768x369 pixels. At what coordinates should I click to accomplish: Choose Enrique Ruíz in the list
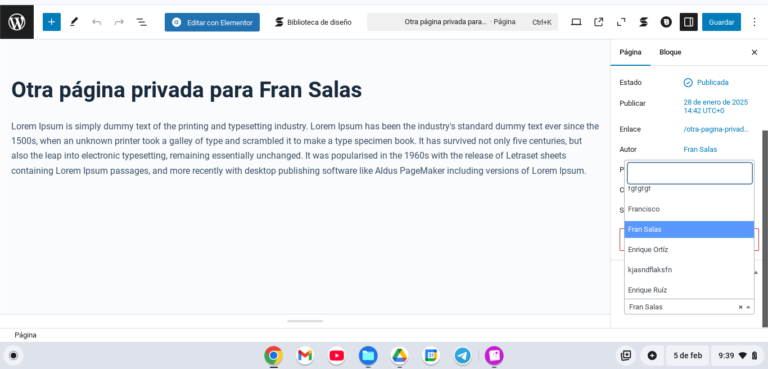coord(689,290)
